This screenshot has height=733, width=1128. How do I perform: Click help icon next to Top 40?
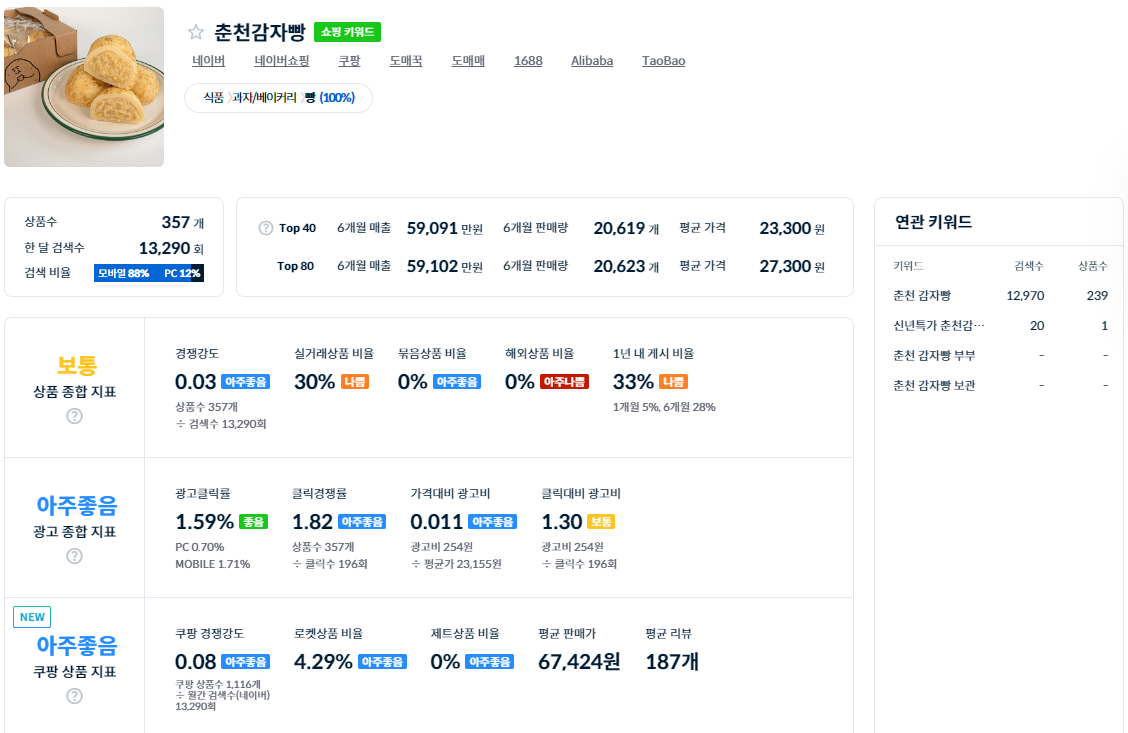click(x=265, y=228)
